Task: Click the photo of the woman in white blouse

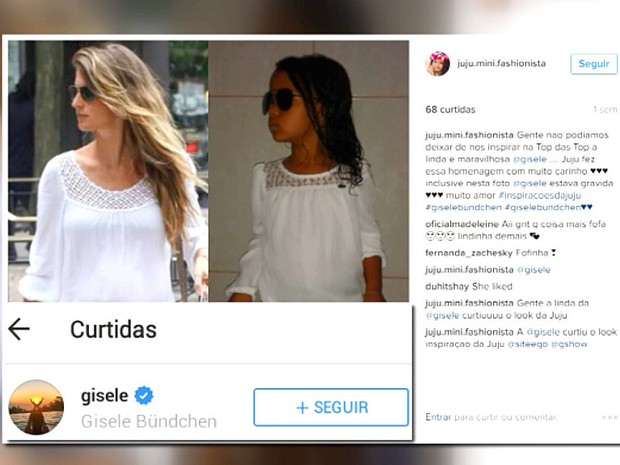Action: 108,171
